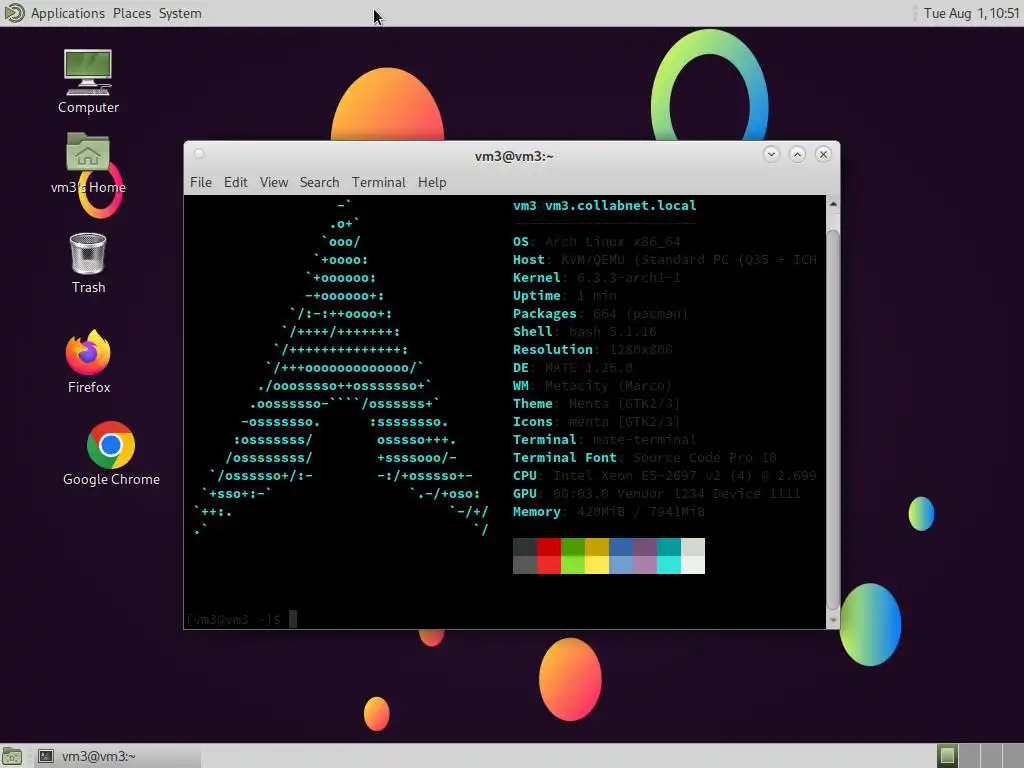Viewport: 1024px width, 768px height.
Task: Click the vm3@vm3:~ taskbar button
Action: click(118, 756)
